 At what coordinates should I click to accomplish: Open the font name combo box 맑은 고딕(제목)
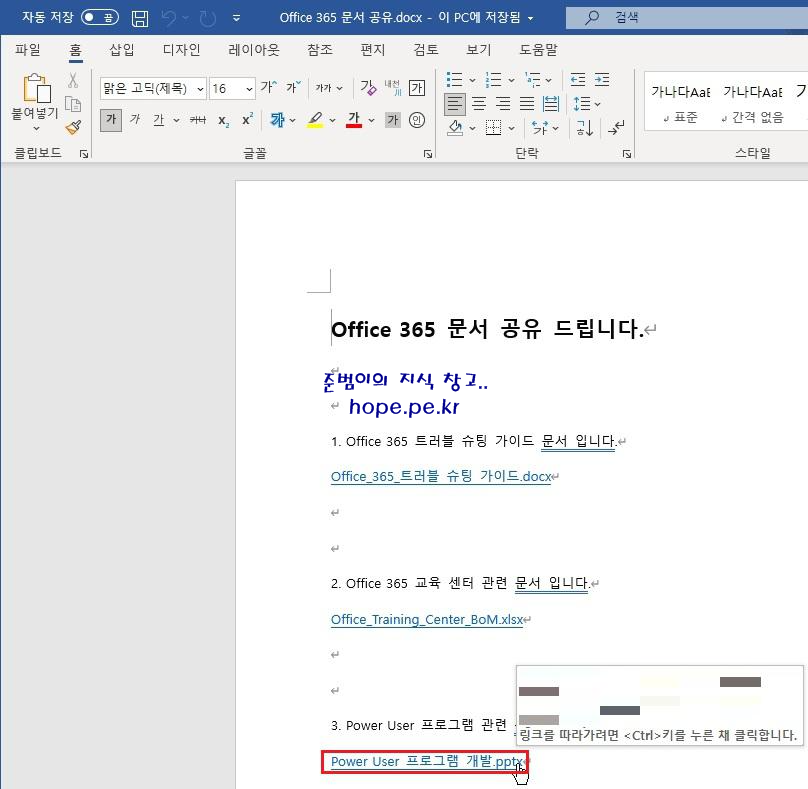coord(153,89)
